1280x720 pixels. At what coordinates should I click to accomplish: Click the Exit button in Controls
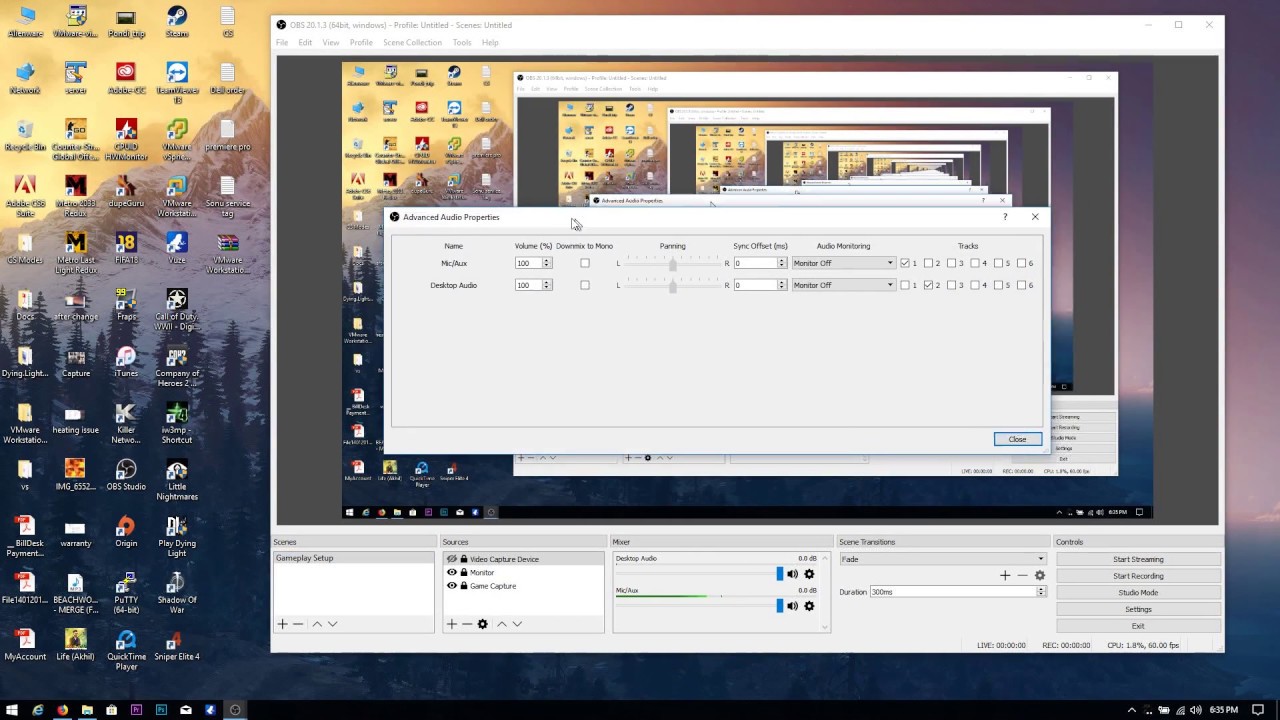click(1138, 626)
